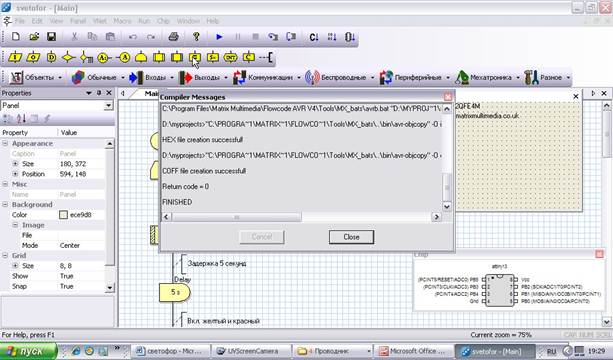Click the Save disk icon
The image size is (613, 360).
(x=51, y=37)
